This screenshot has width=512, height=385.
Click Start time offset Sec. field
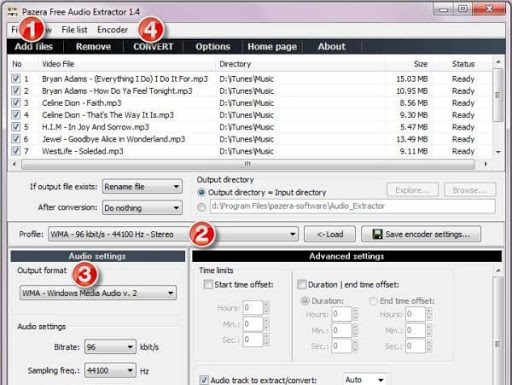point(252,340)
